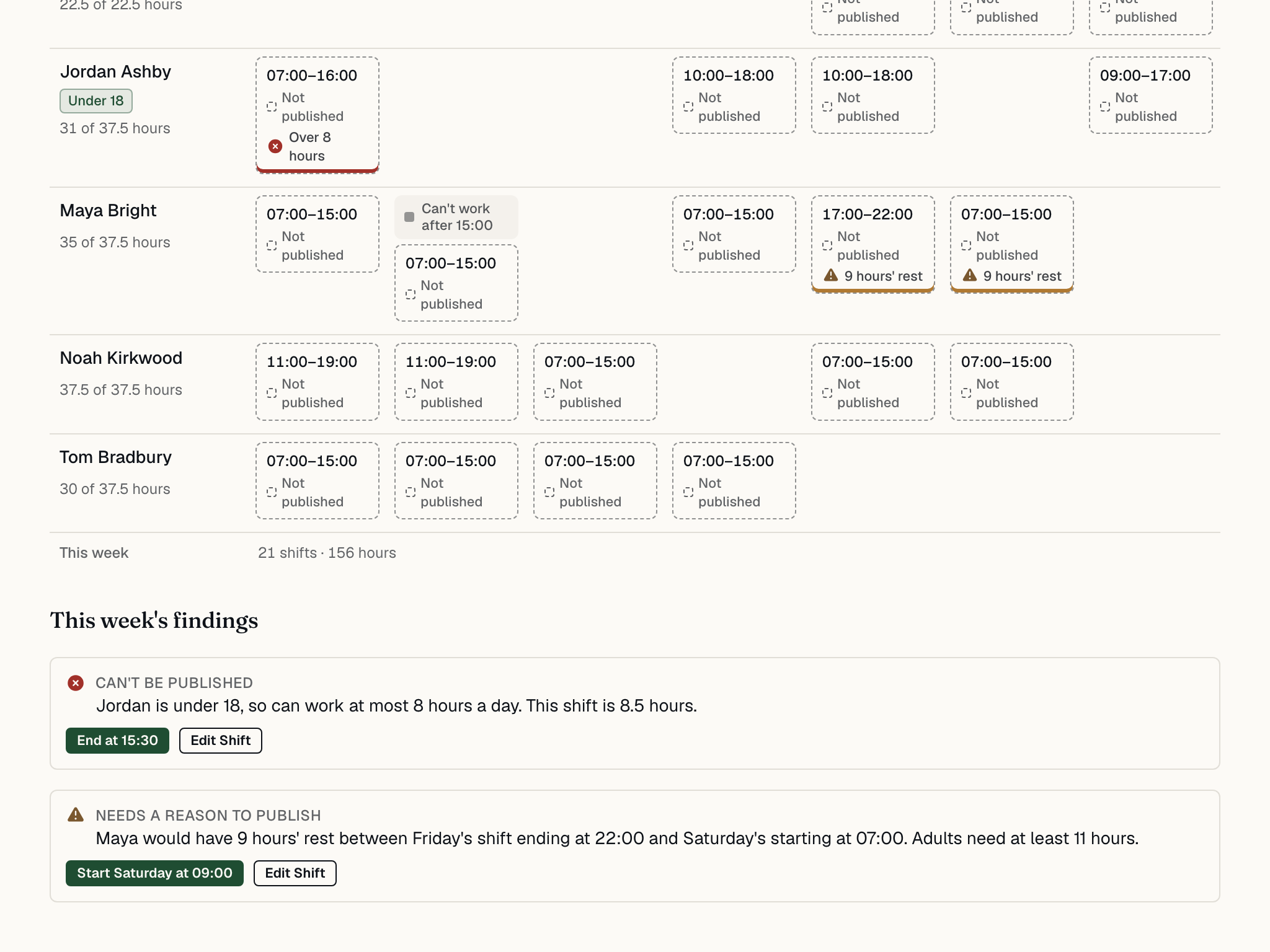Click '31 of 37.5 hours' under Jordan
Viewport: 1270px width, 952px height.
(x=115, y=128)
